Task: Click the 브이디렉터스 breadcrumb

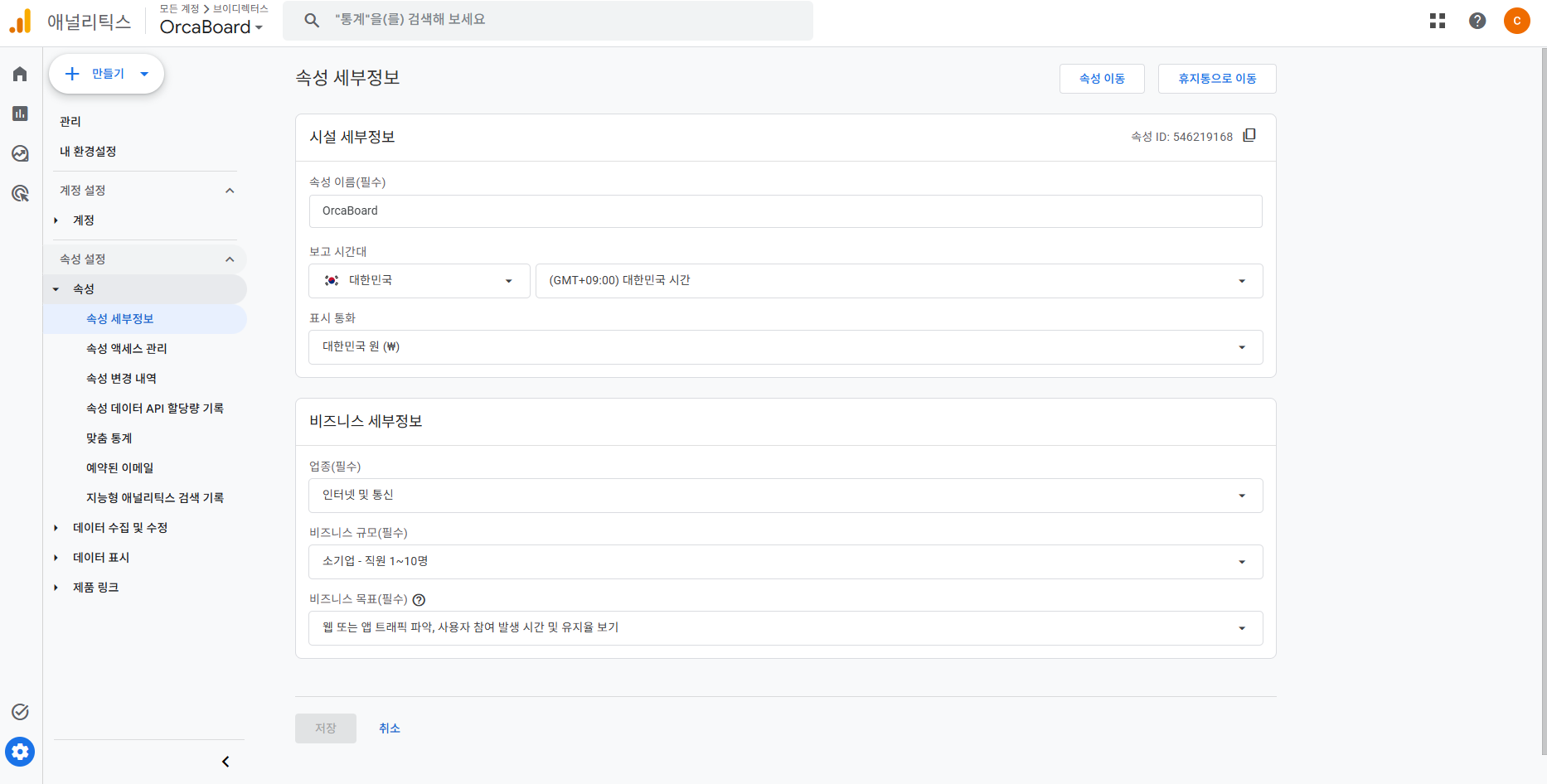Action: pyautogui.click(x=240, y=8)
